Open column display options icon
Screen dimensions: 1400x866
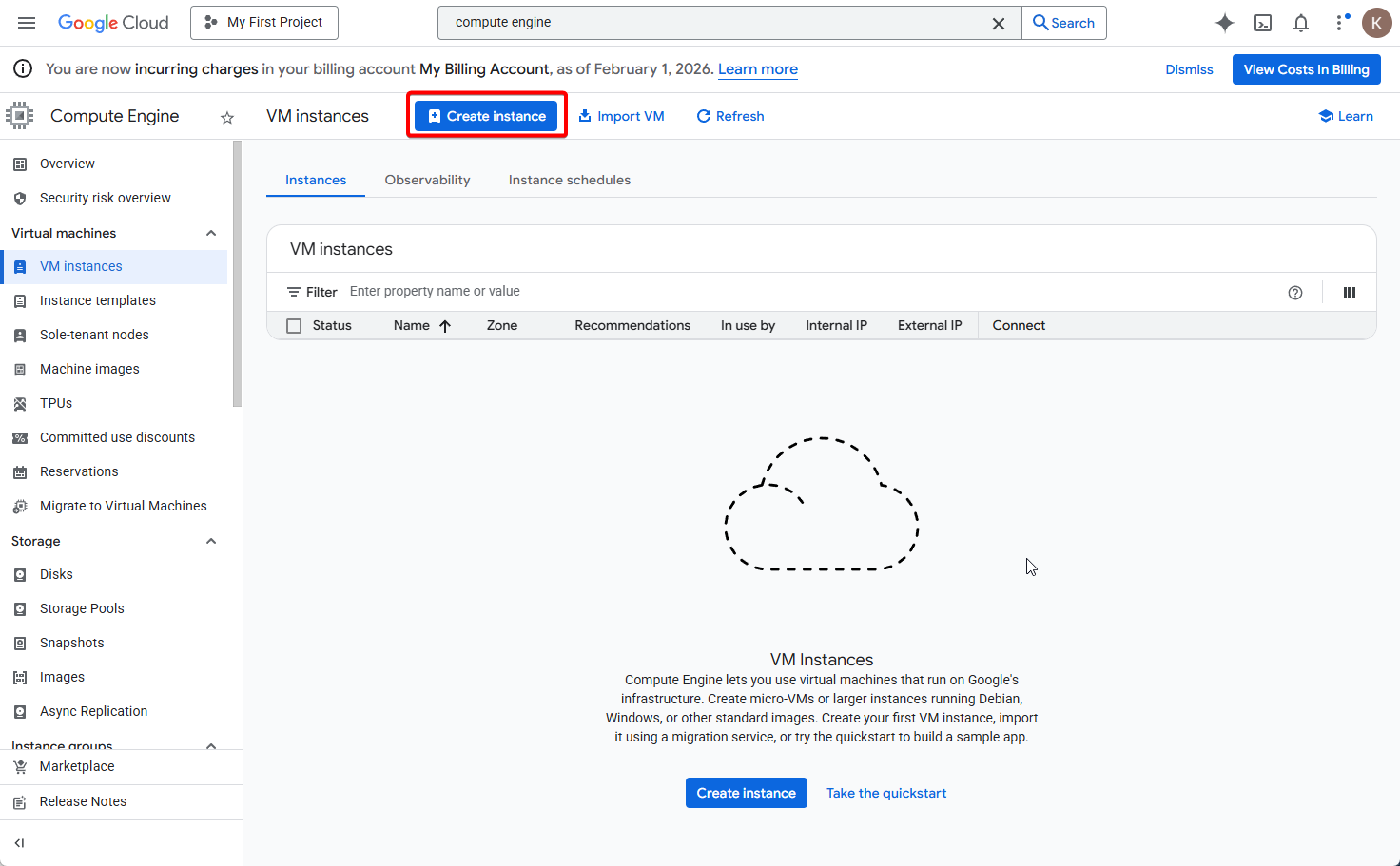[1350, 293]
